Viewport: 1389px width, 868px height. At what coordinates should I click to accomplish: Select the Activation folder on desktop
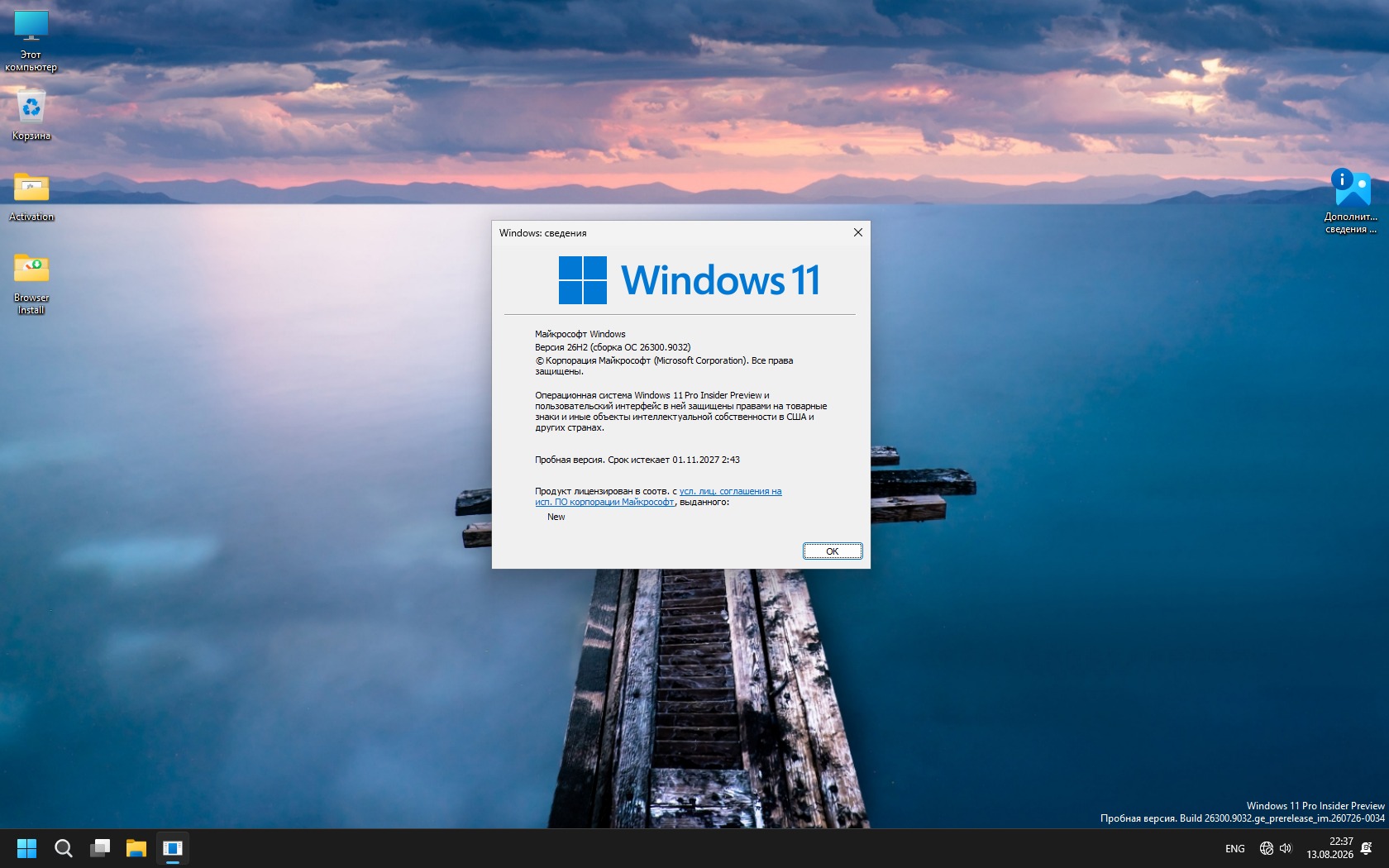(31, 197)
